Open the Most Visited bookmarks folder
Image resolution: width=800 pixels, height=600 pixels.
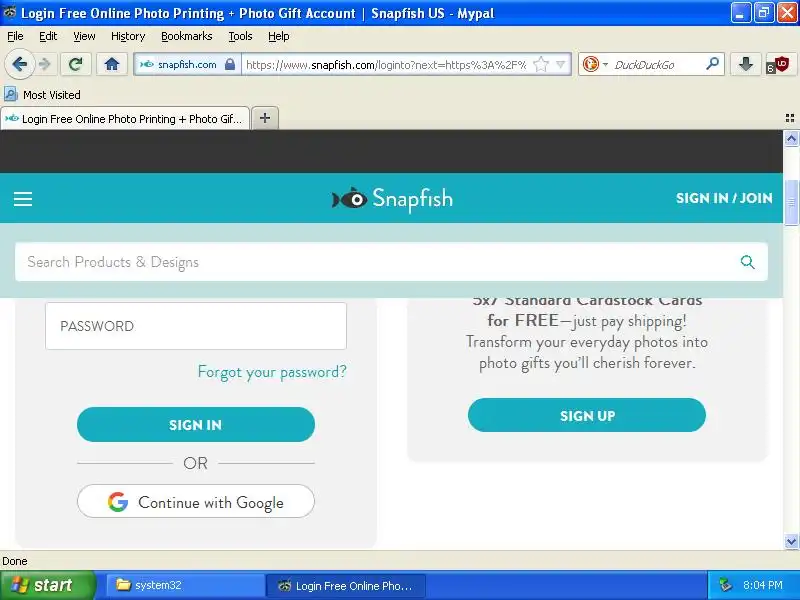click(42, 94)
